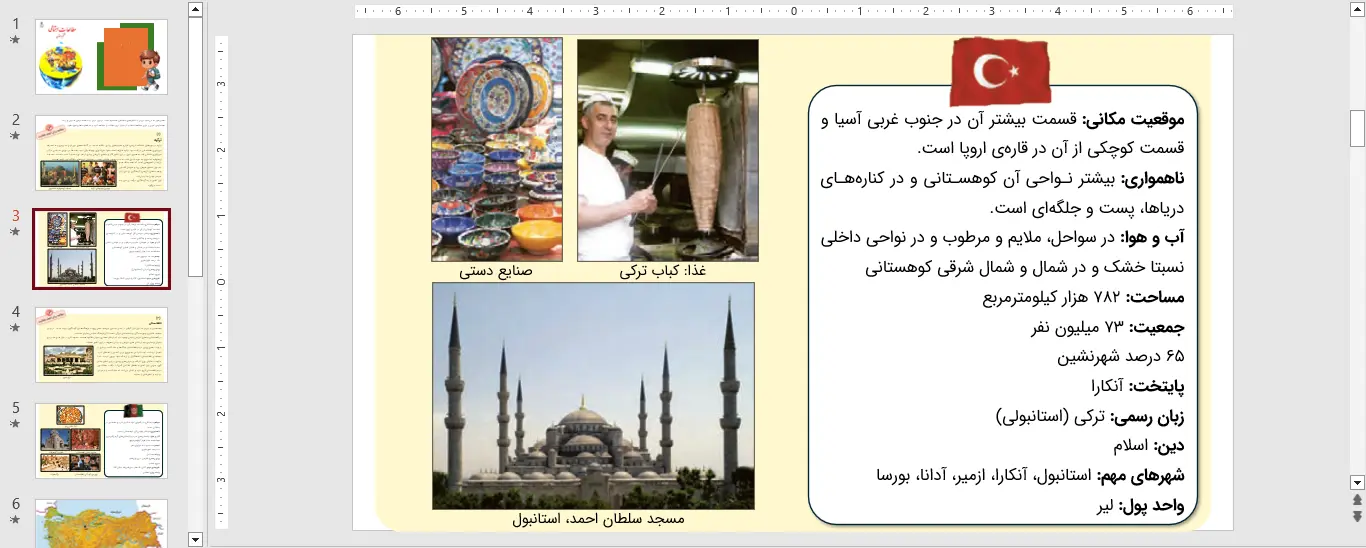Image resolution: width=1366 pixels, height=548 pixels.
Task: Click the animation star icon for slide 5
Action: click(x=15, y=424)
